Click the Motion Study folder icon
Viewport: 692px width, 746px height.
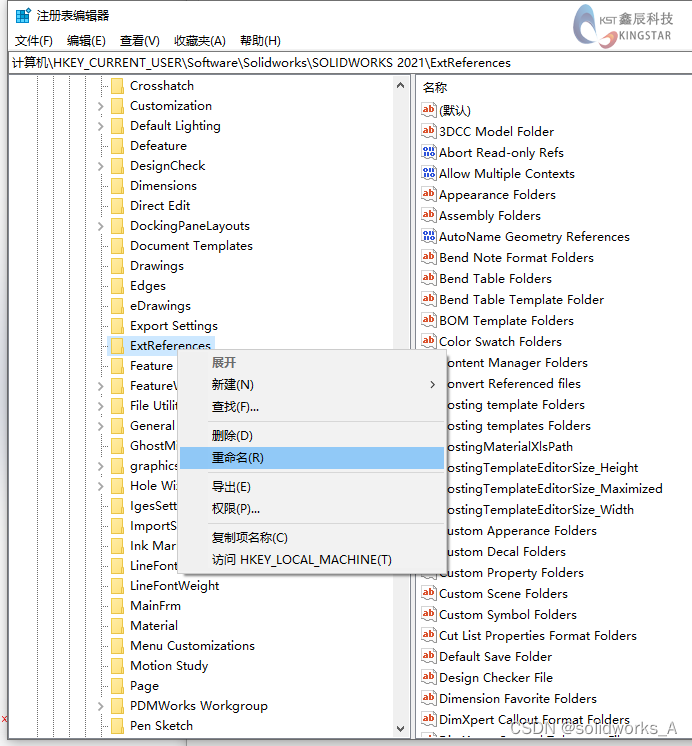click(x=117, y=666)
